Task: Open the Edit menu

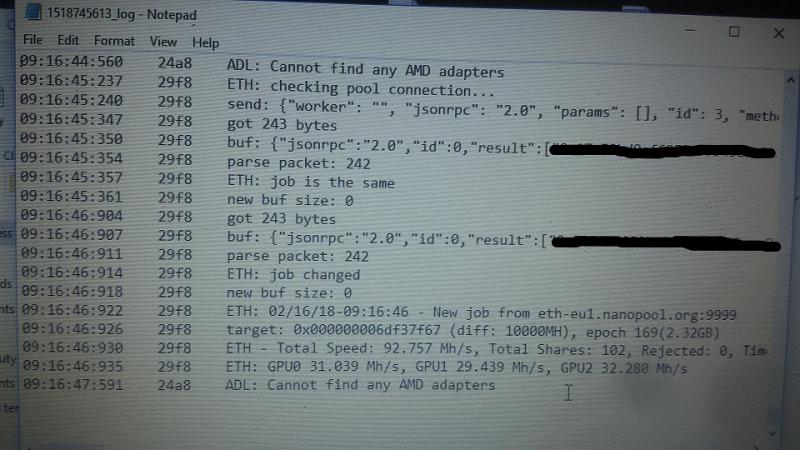Action: (68, 40)
